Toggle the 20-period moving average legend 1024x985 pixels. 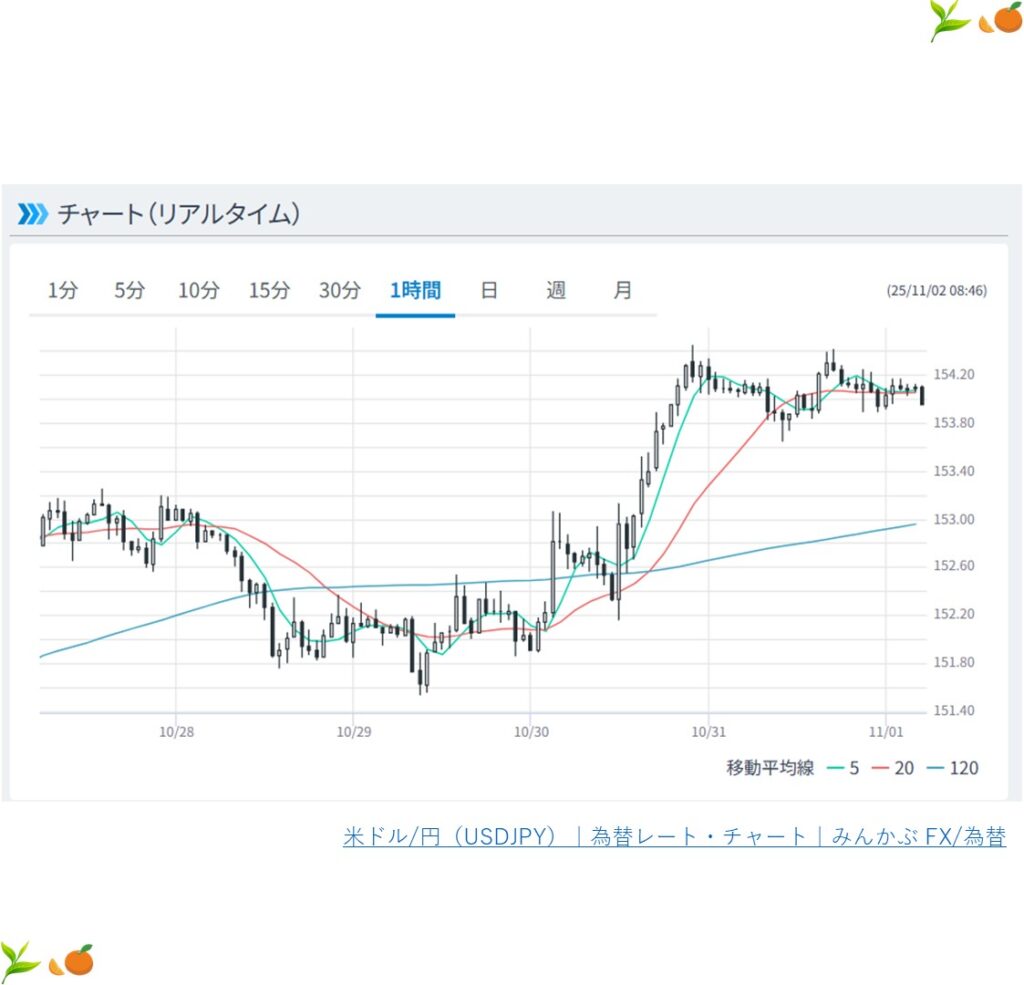tap(895, 768)
